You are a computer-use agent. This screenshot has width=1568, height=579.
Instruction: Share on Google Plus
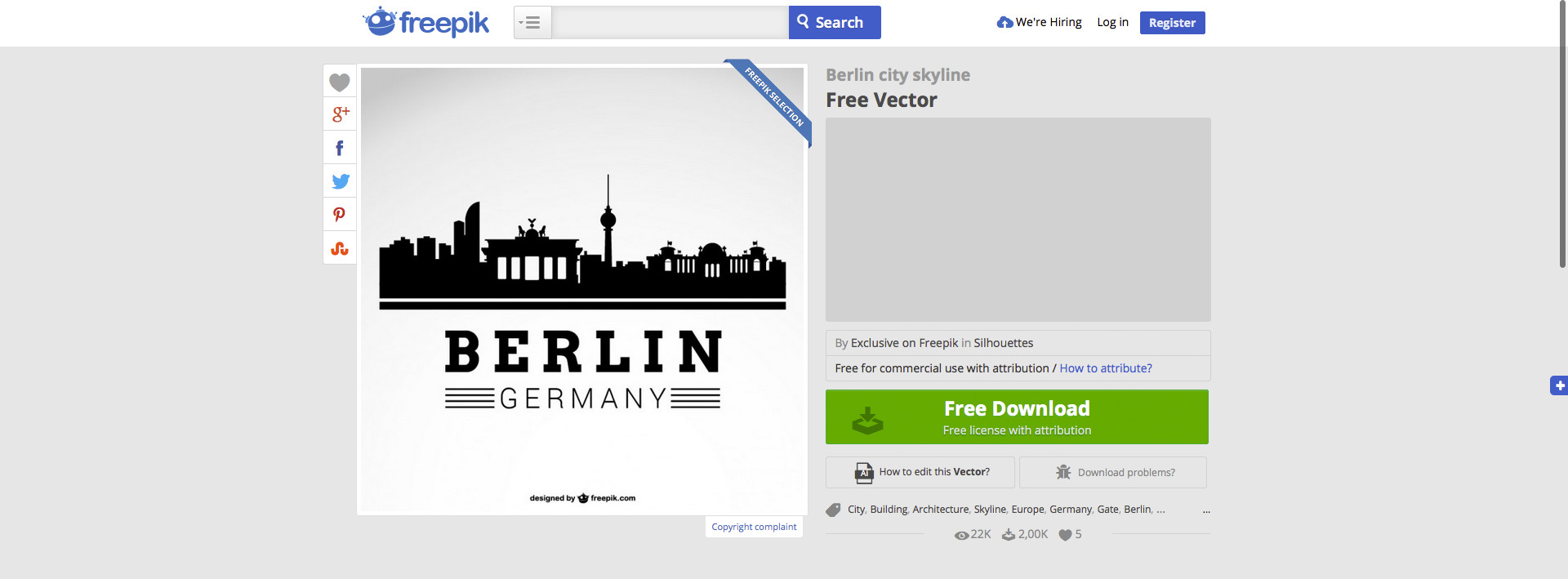pyautogui.click(x=340, y=114)
